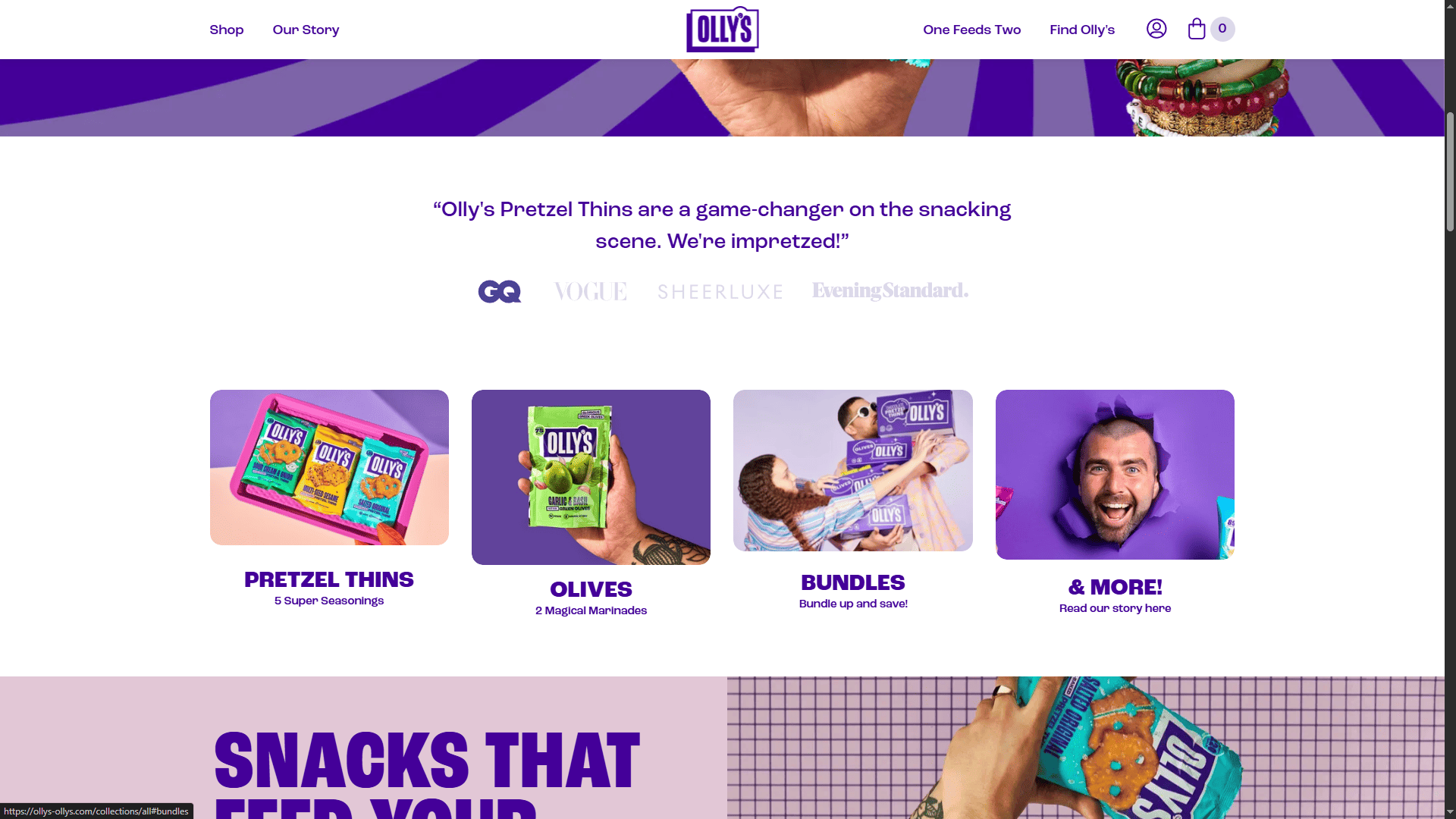Open the Bundles category image
This screenshot has width=1456, height=819.
click(x=853, y=470)
